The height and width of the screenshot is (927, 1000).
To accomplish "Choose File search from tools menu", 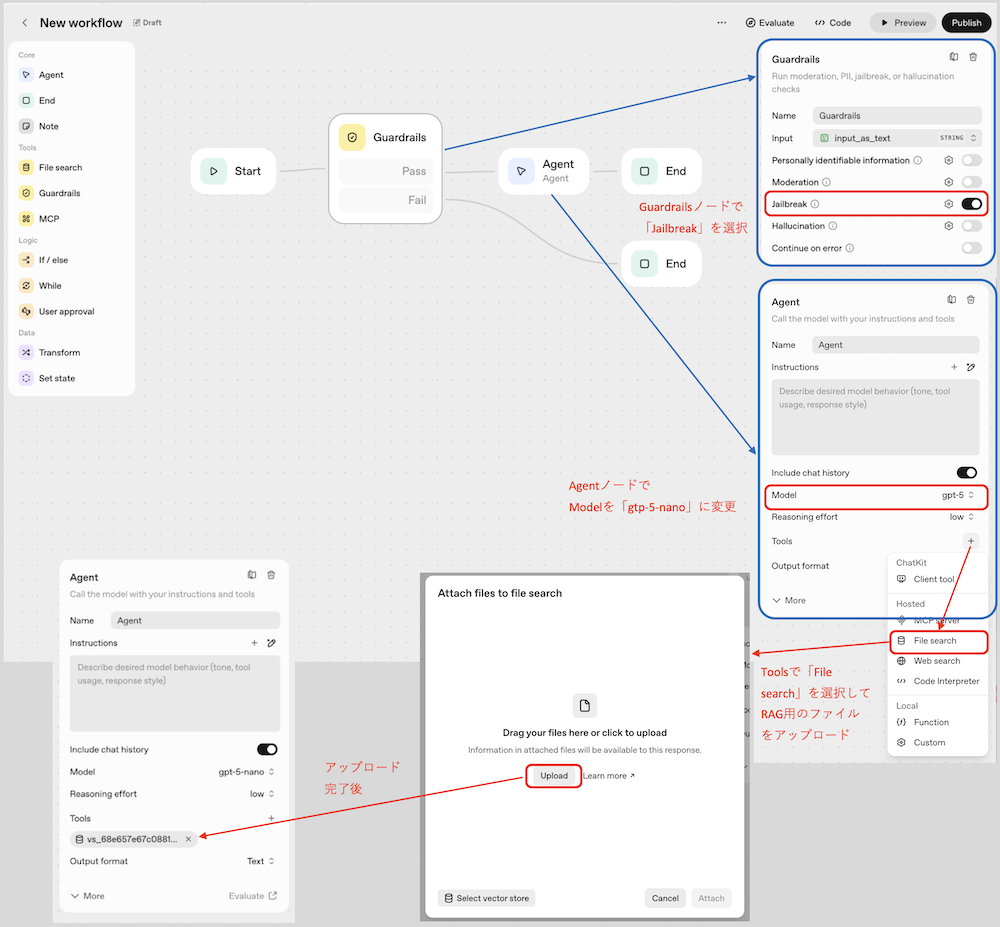I will pos(935,640).
